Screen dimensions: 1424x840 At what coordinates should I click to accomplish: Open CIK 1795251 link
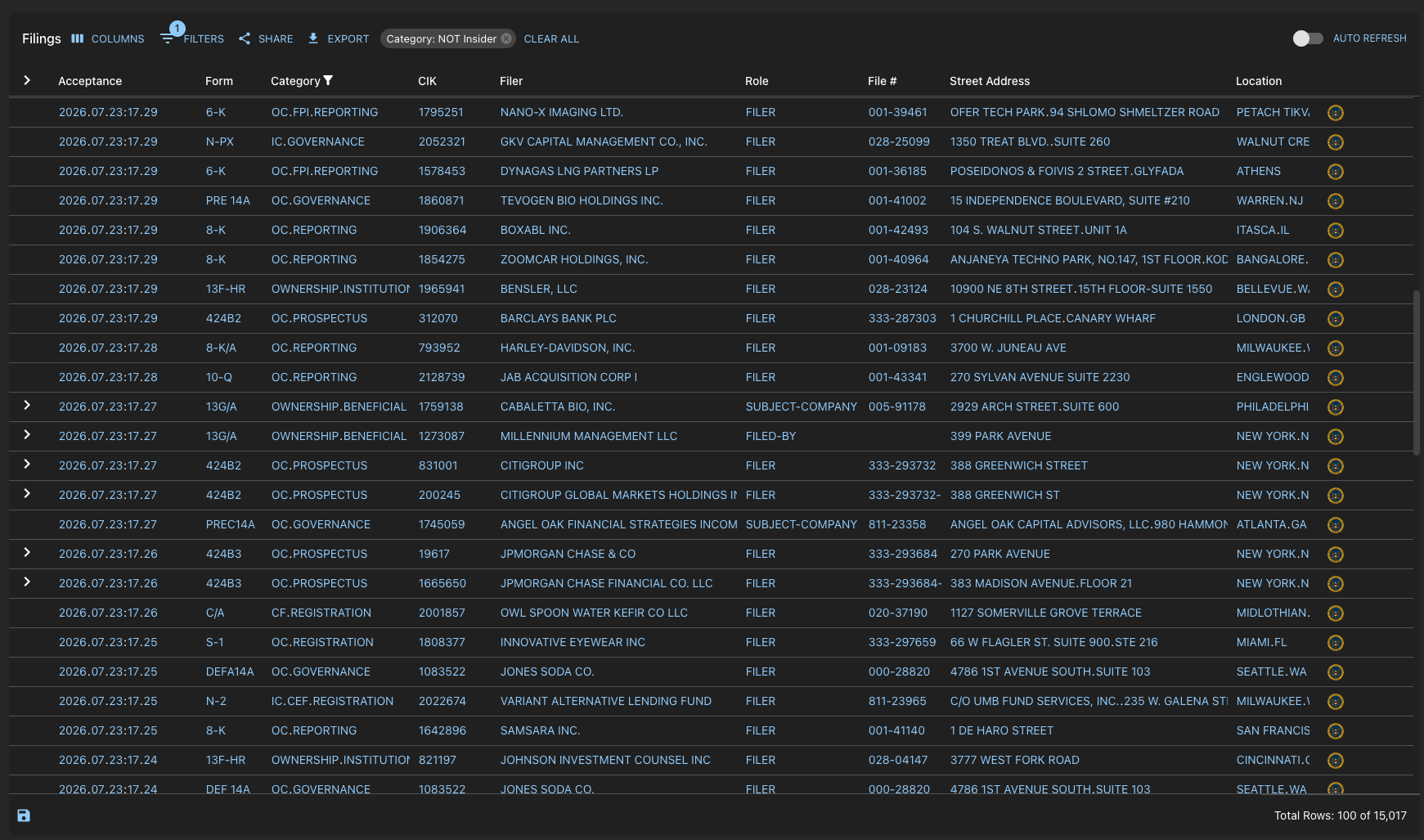tap(441, 112)
